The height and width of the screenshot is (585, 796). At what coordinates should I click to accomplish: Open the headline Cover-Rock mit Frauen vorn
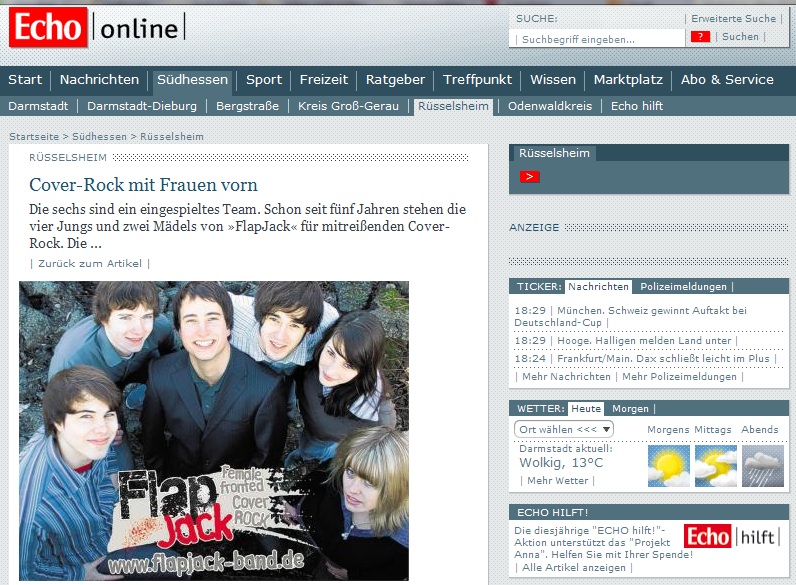(143, 185)
